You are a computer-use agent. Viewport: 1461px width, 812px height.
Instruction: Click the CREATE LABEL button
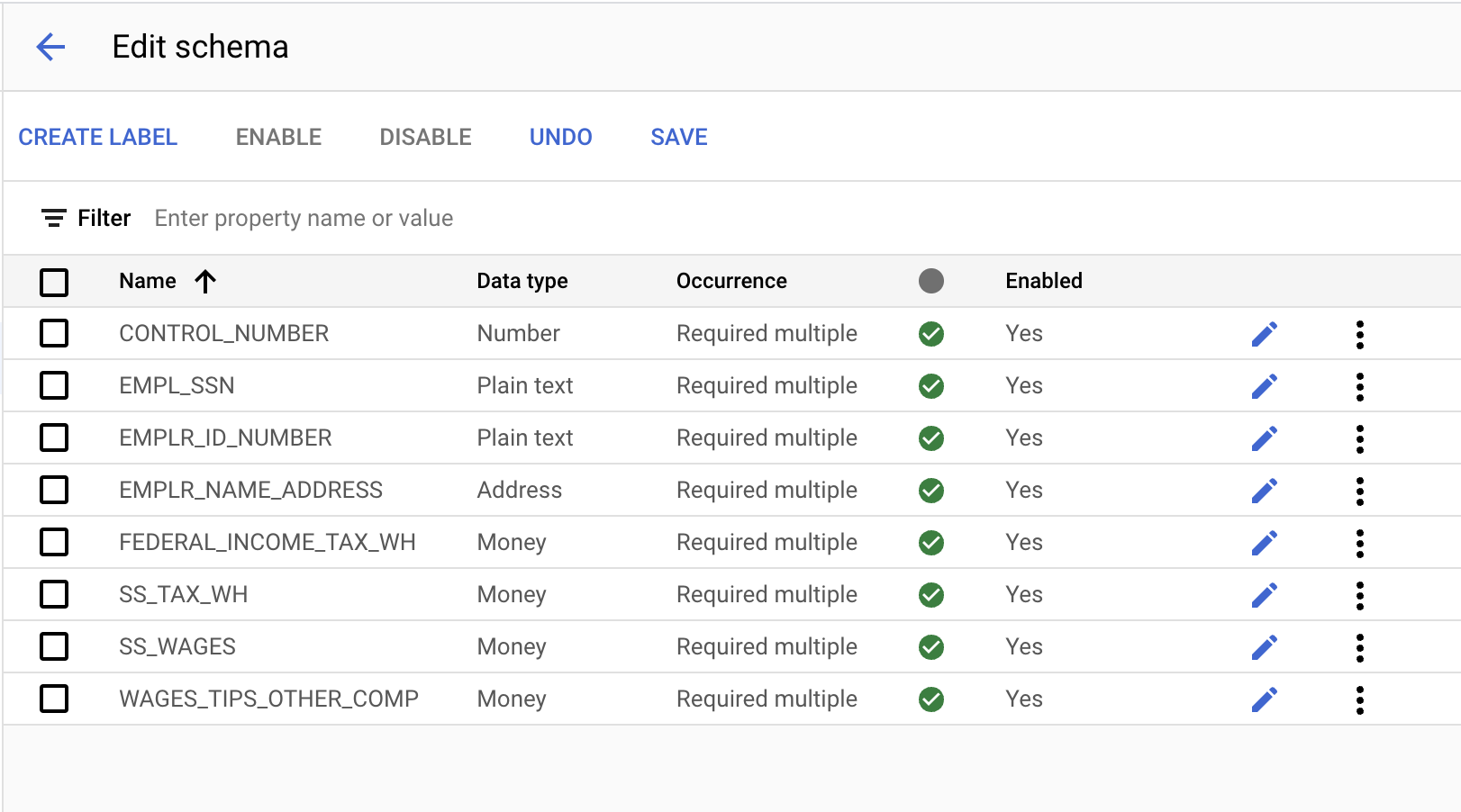(x=97, y=137)
